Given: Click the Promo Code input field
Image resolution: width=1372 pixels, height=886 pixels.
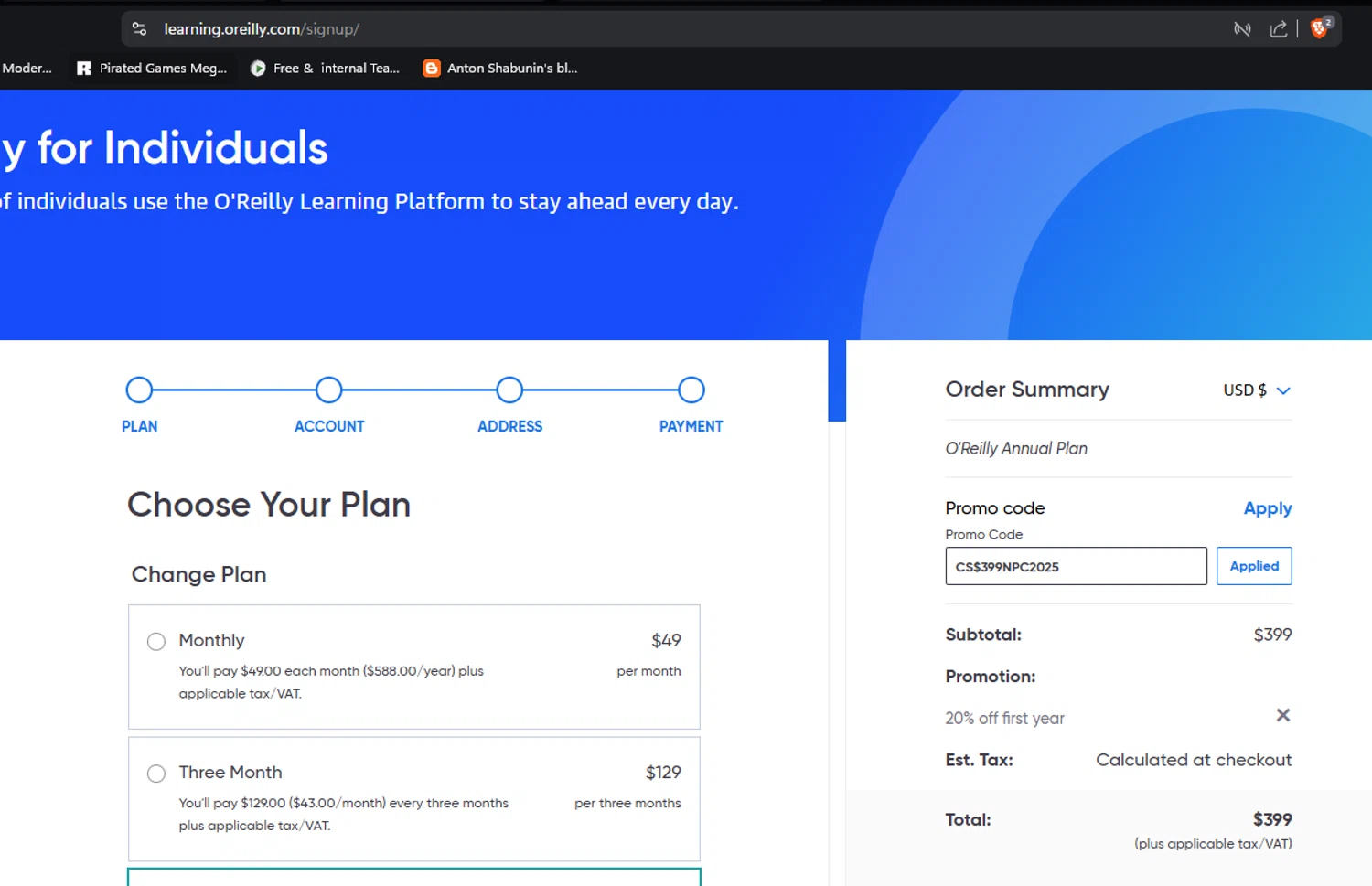Looking at the screenshot, I should coord(1076,566).
